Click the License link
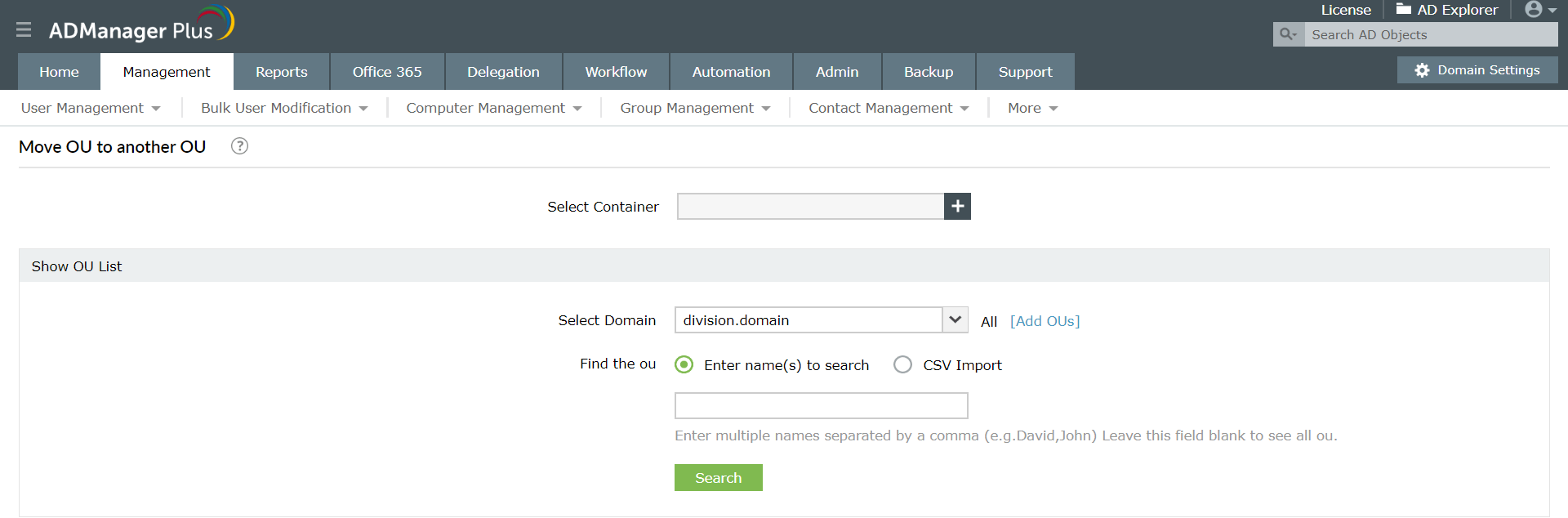Screen dimensions: 1568x518 pos(1346,10)
